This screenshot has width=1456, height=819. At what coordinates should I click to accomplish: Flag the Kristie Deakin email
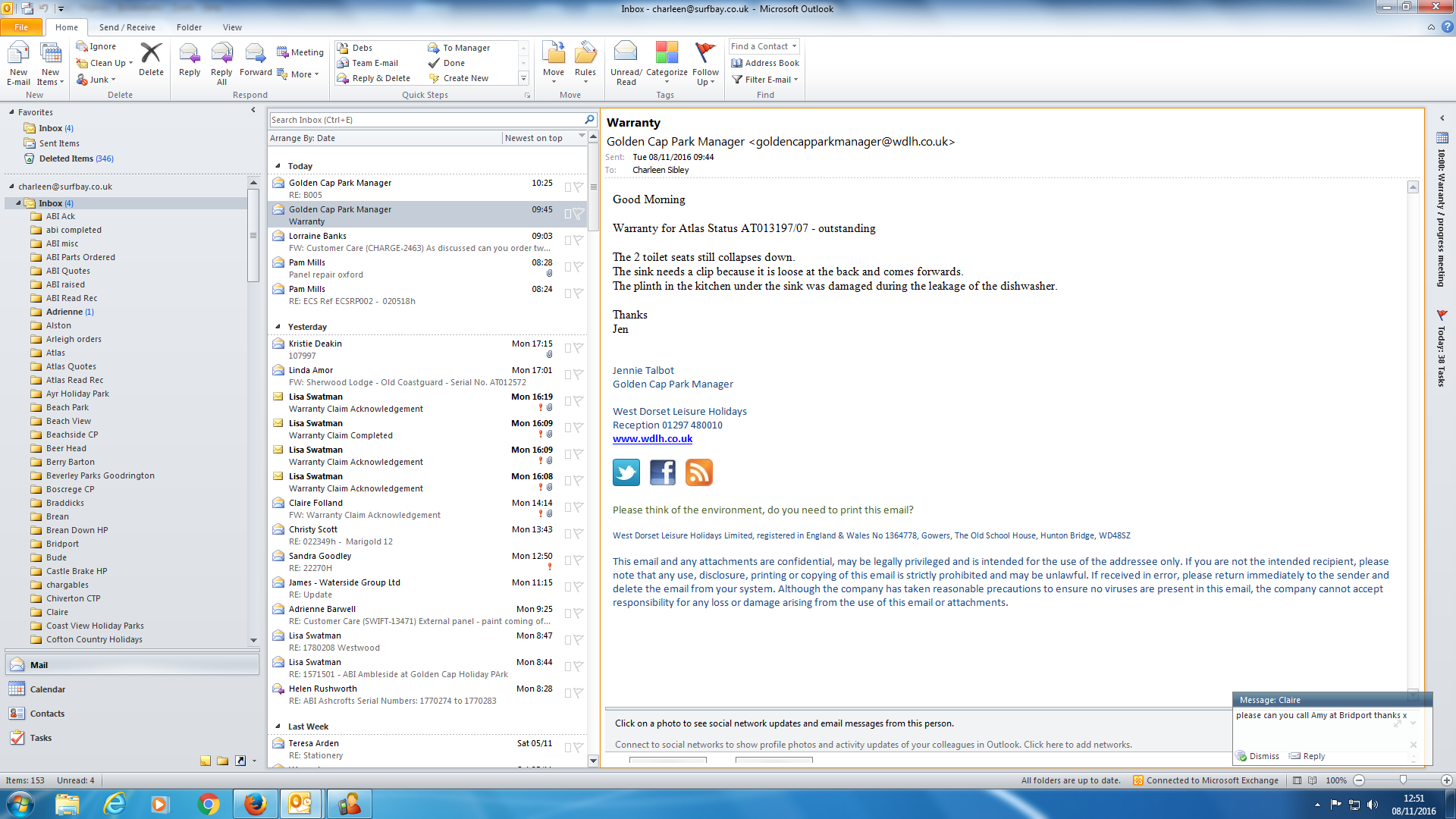[x=578, y=348]
